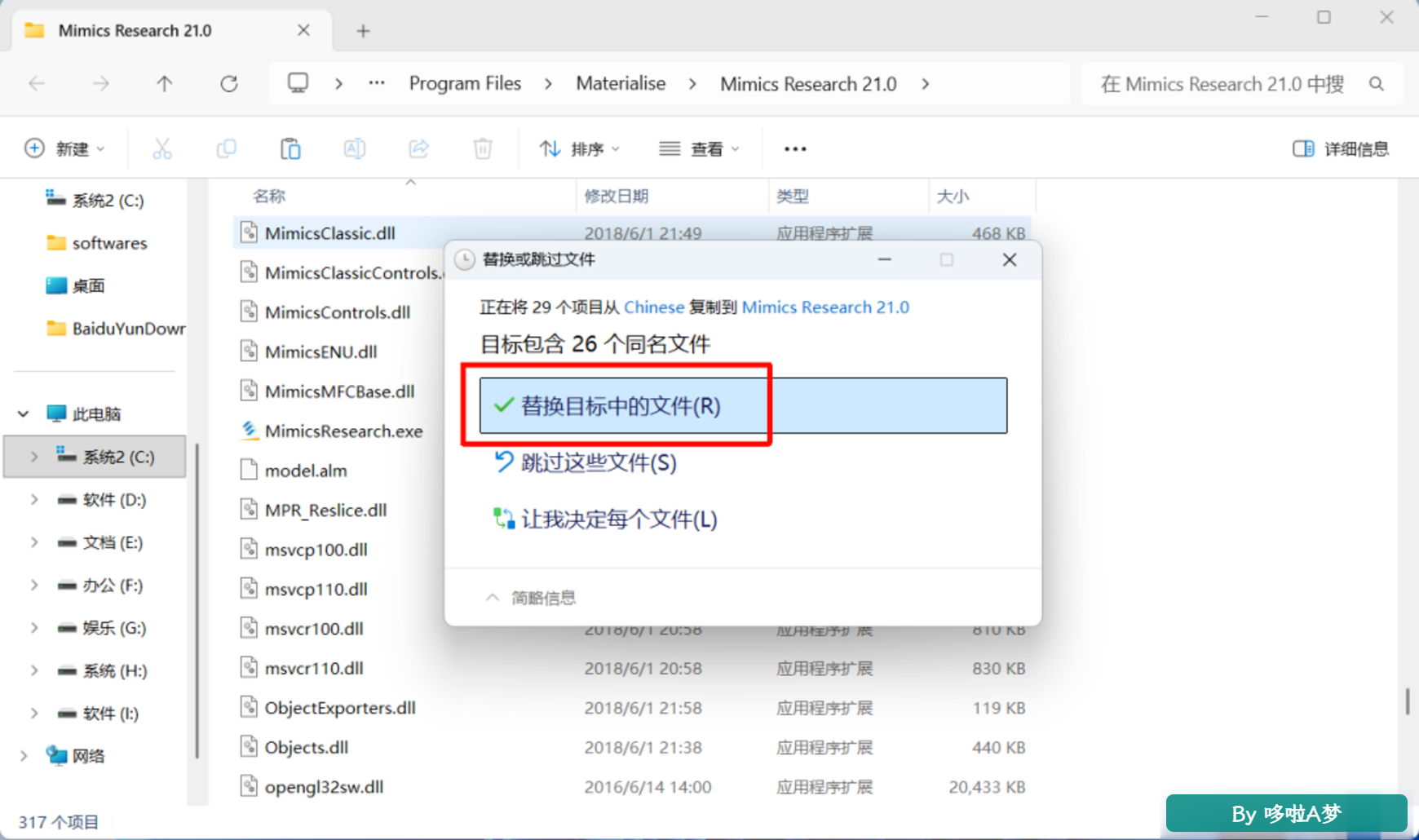Viewport: 1419px width, 840px height.
Task: Navigate up one folder level
Action: pos(165,83)
